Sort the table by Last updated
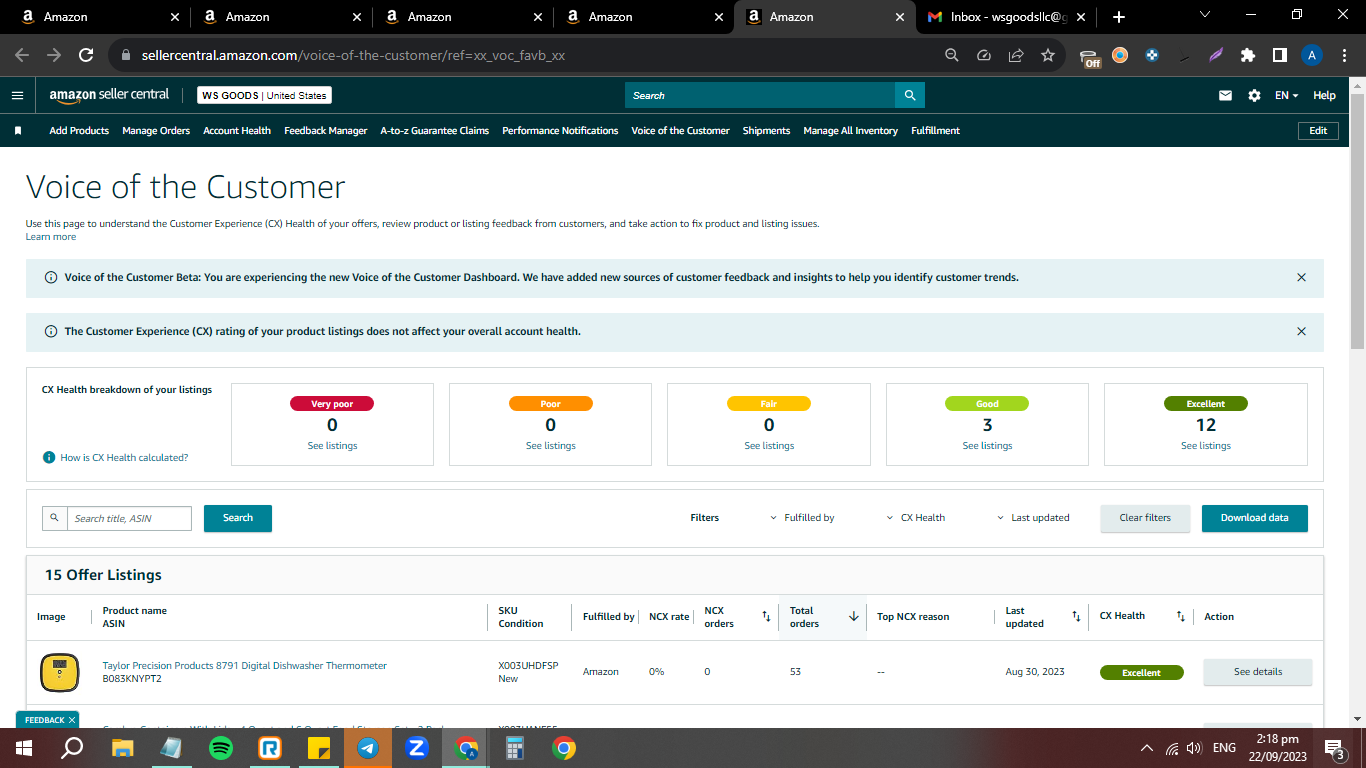This screenshot has height=768, width=1366. [x=1076, y=617]
